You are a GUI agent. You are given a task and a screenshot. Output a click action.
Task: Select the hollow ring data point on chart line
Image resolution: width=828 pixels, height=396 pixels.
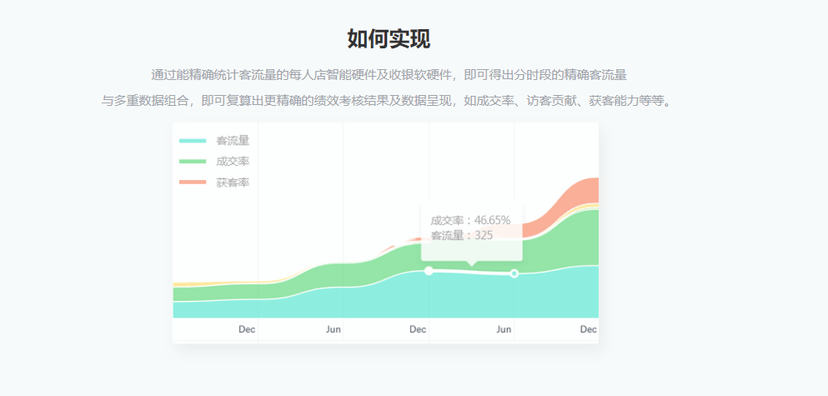coord(514,274)
